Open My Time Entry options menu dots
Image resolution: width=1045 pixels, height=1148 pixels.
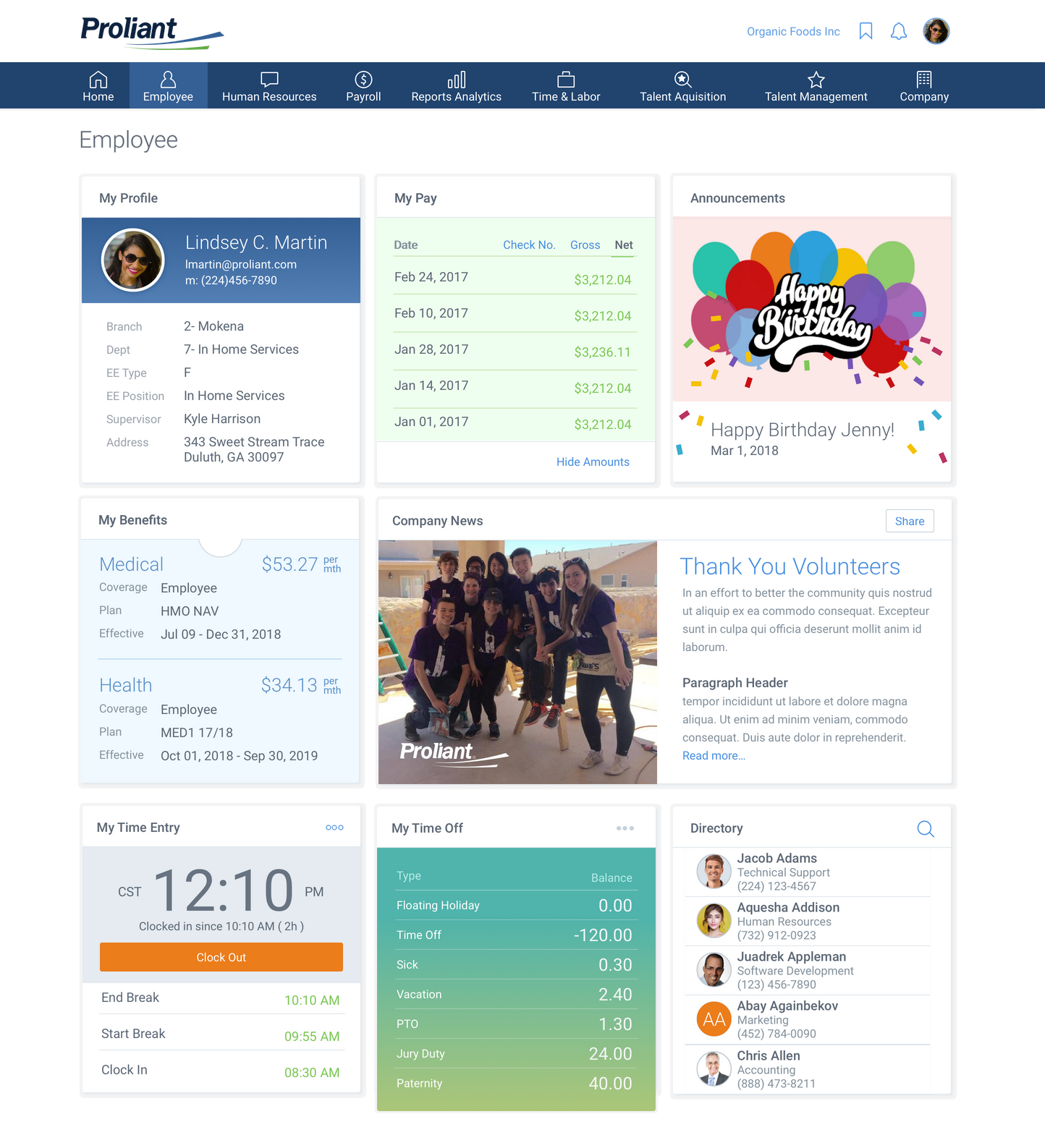334,828
